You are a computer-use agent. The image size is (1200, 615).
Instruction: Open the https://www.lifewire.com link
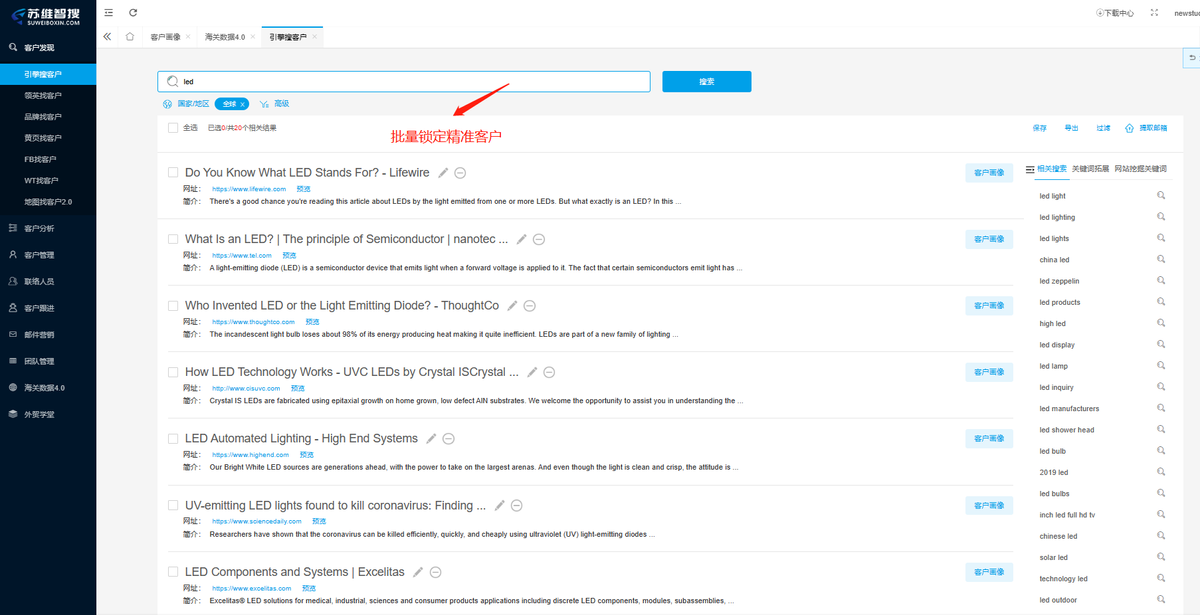pyautogui.click(x=249, y=189)
